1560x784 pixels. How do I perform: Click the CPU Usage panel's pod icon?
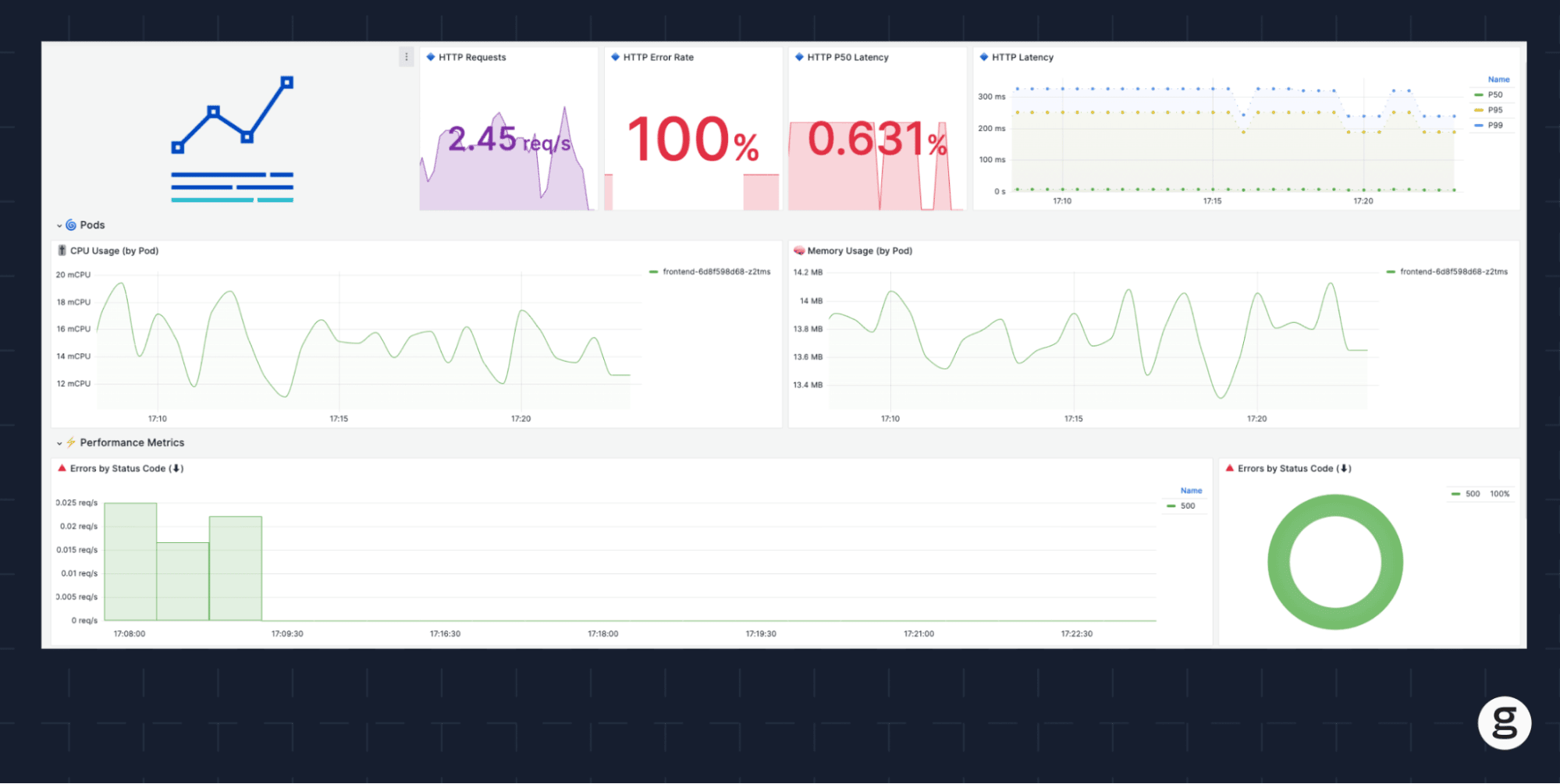[x=62, y=250]
